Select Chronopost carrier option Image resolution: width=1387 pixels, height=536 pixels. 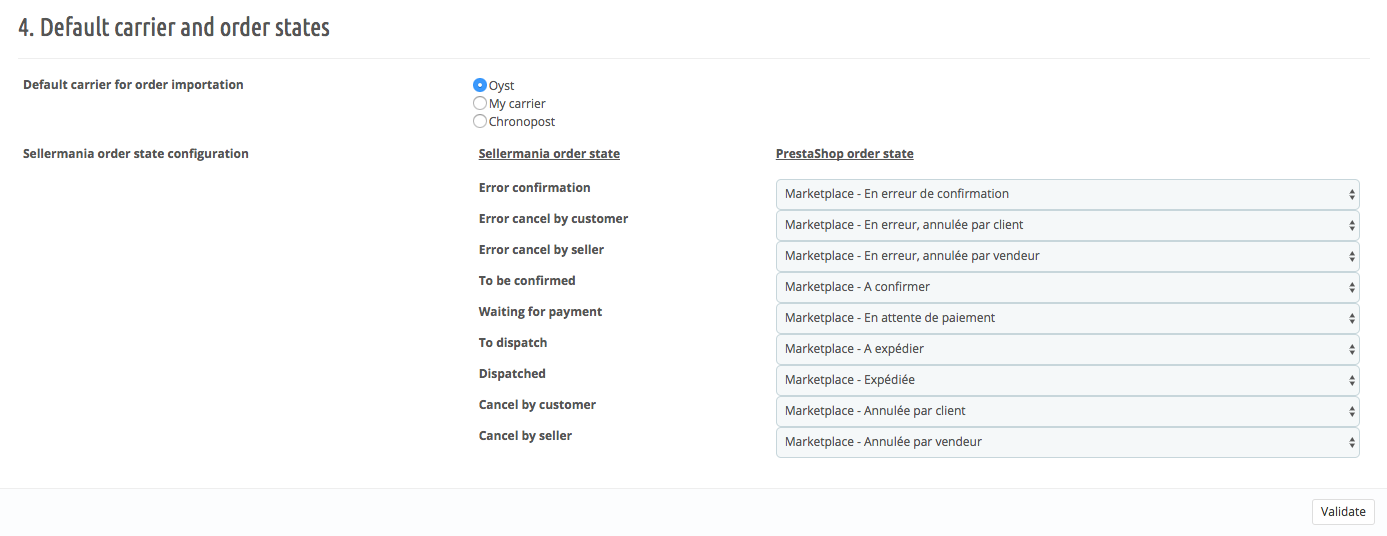(480, 122)
